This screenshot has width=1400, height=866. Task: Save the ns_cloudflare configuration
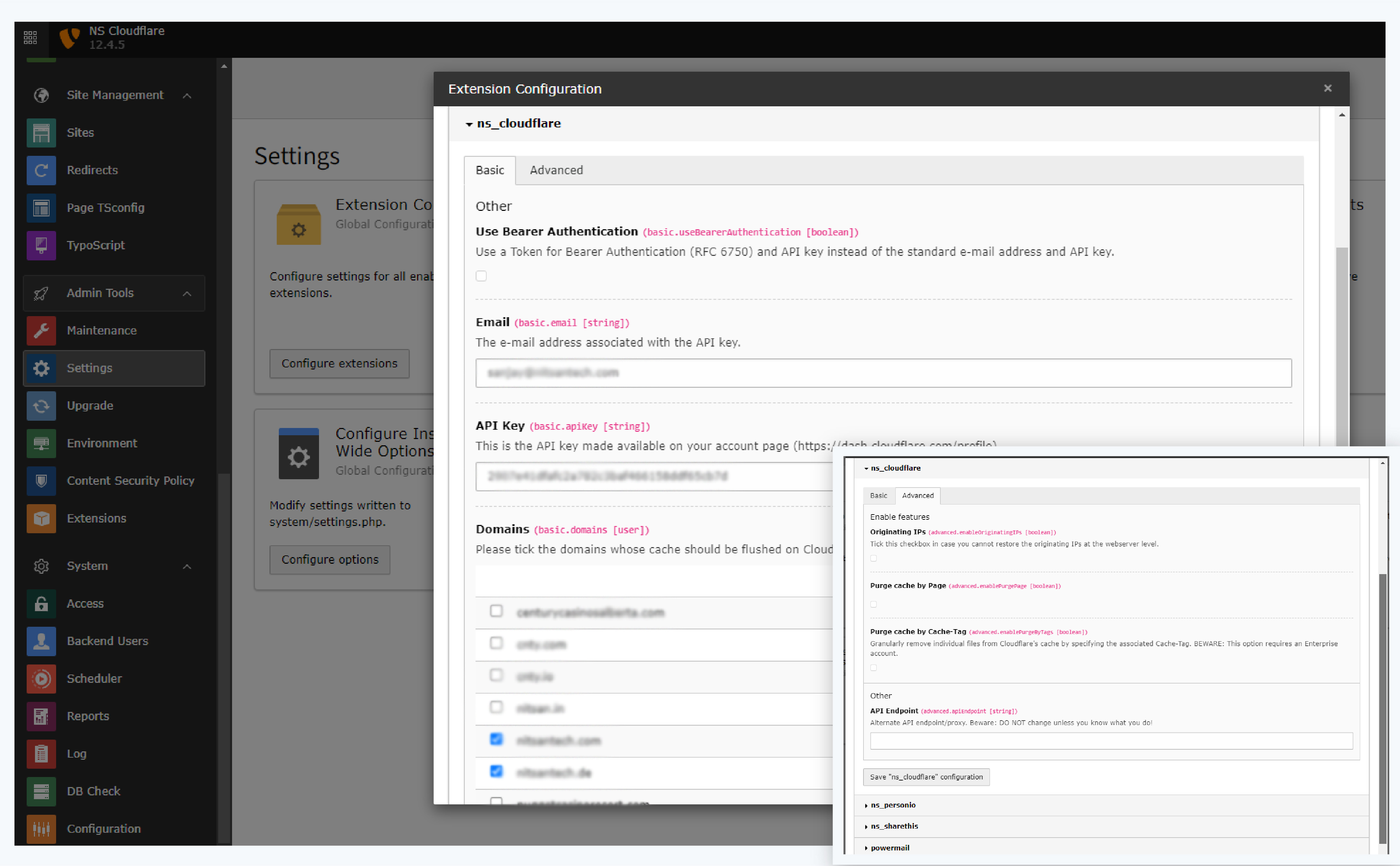tap(926, 777)
